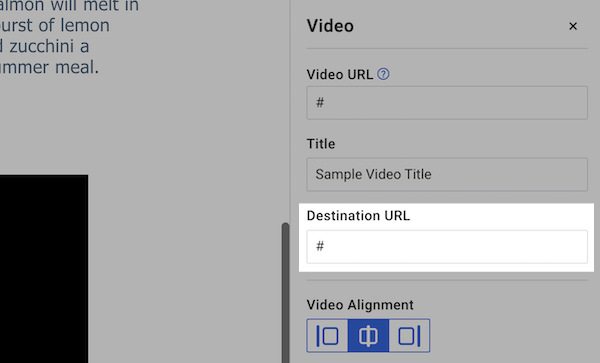Screen dimensions: 600x363
Task: Click the Title input field
Action: tap(447, 174)
